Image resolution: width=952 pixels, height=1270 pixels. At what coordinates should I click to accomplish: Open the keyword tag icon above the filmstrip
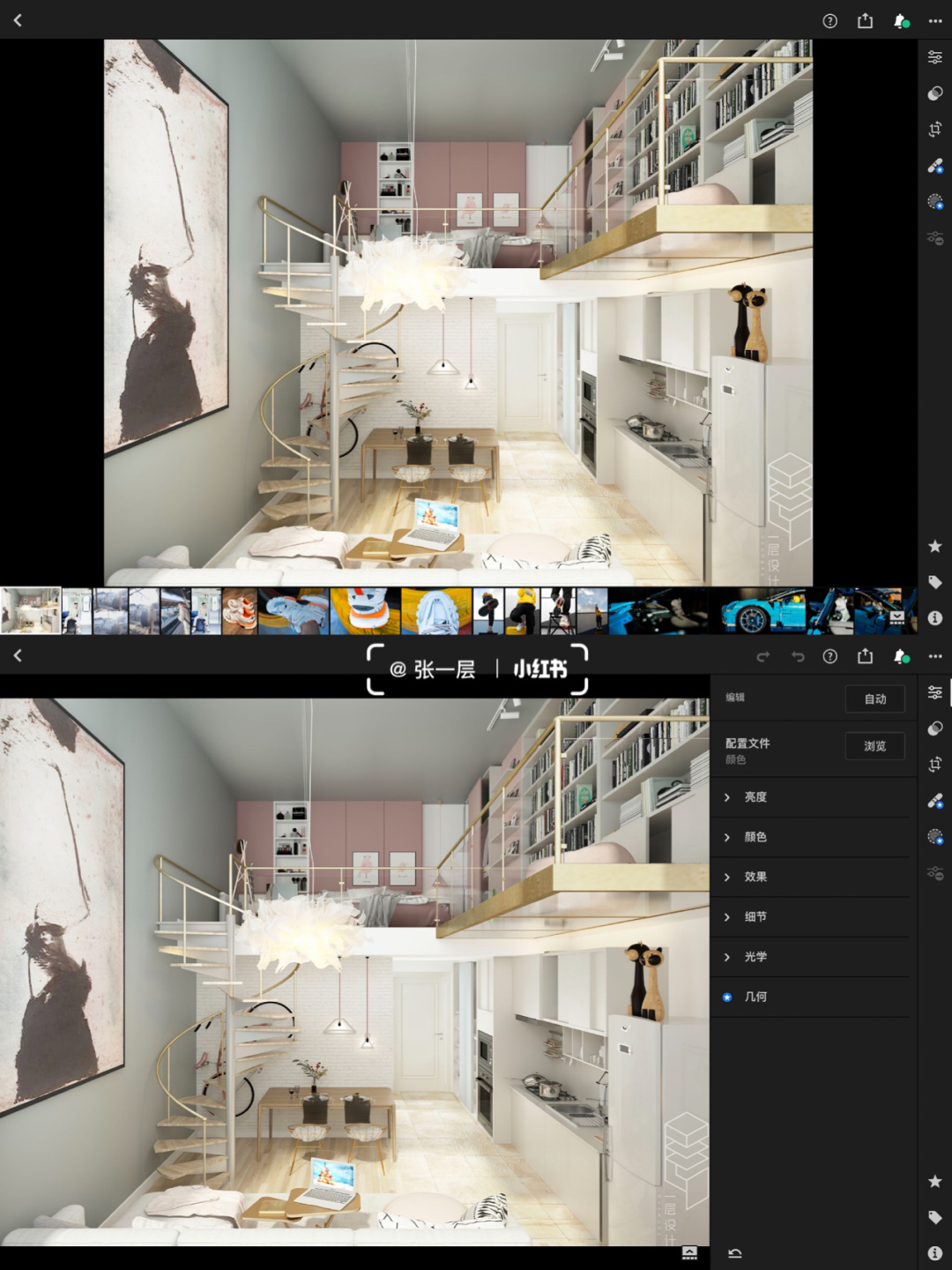coord(935,582)
